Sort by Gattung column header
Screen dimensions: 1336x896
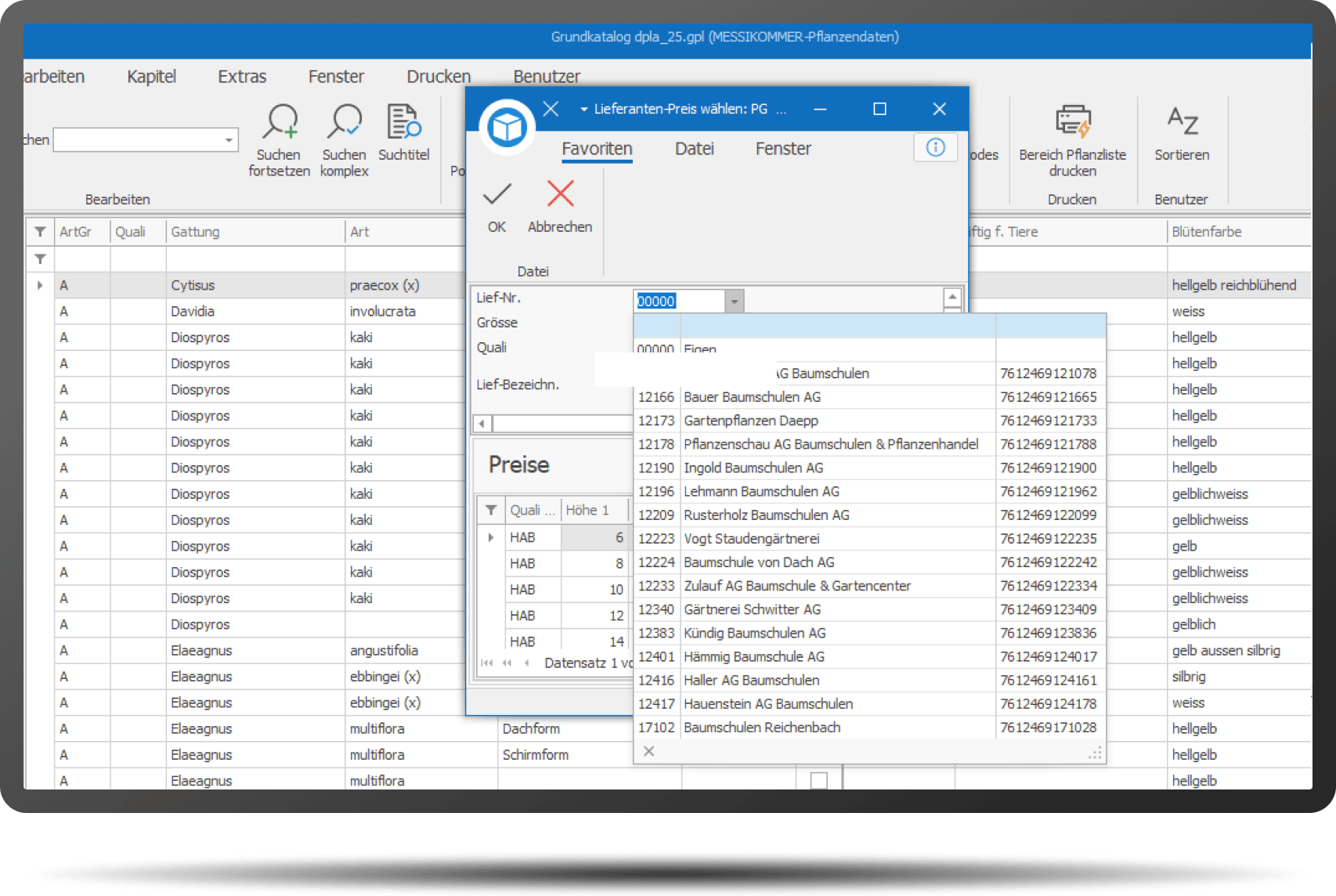pyautogui.click(x=255, y=232)
